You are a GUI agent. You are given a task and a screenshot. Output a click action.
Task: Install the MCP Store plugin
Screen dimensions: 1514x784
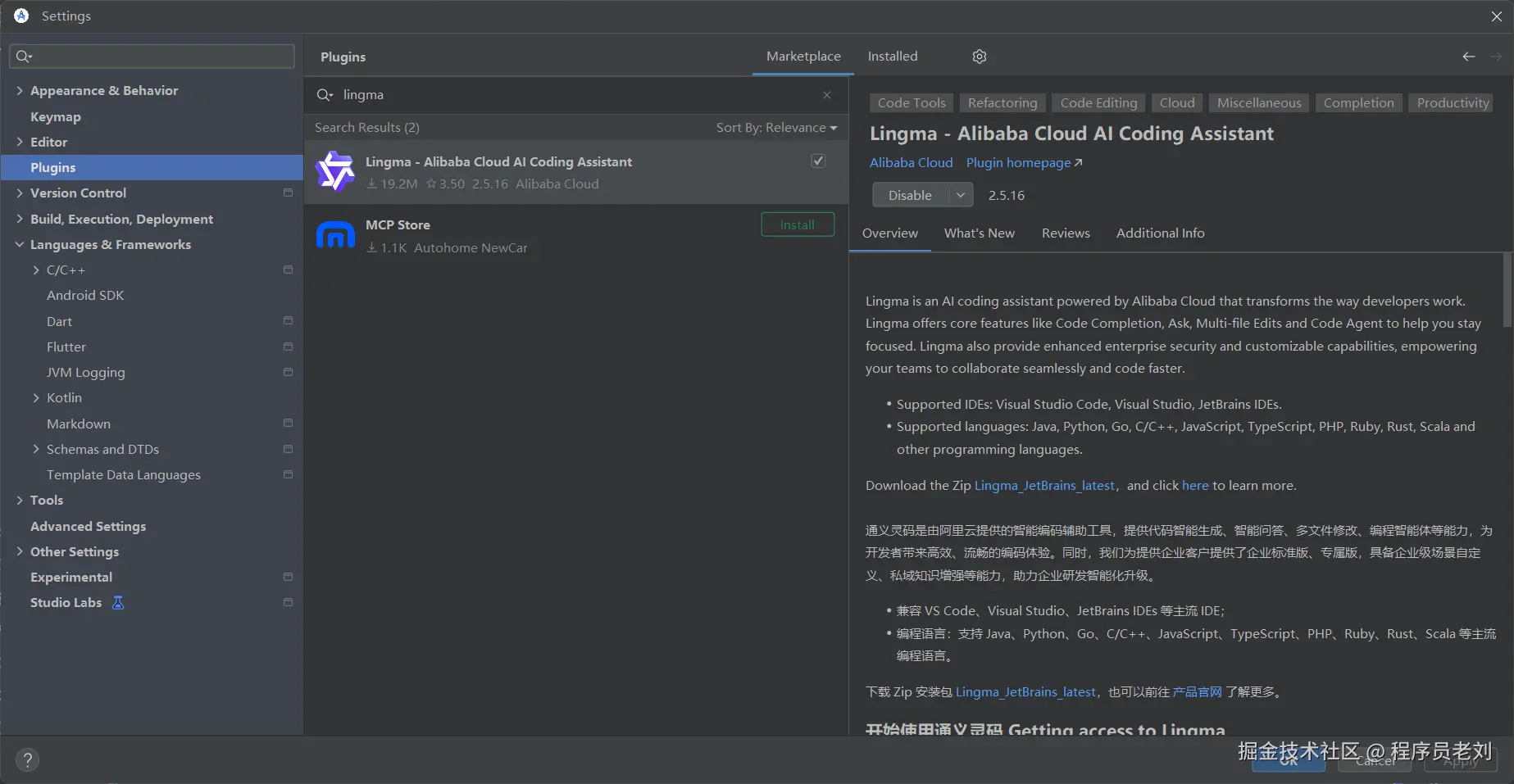click(797, 224)
